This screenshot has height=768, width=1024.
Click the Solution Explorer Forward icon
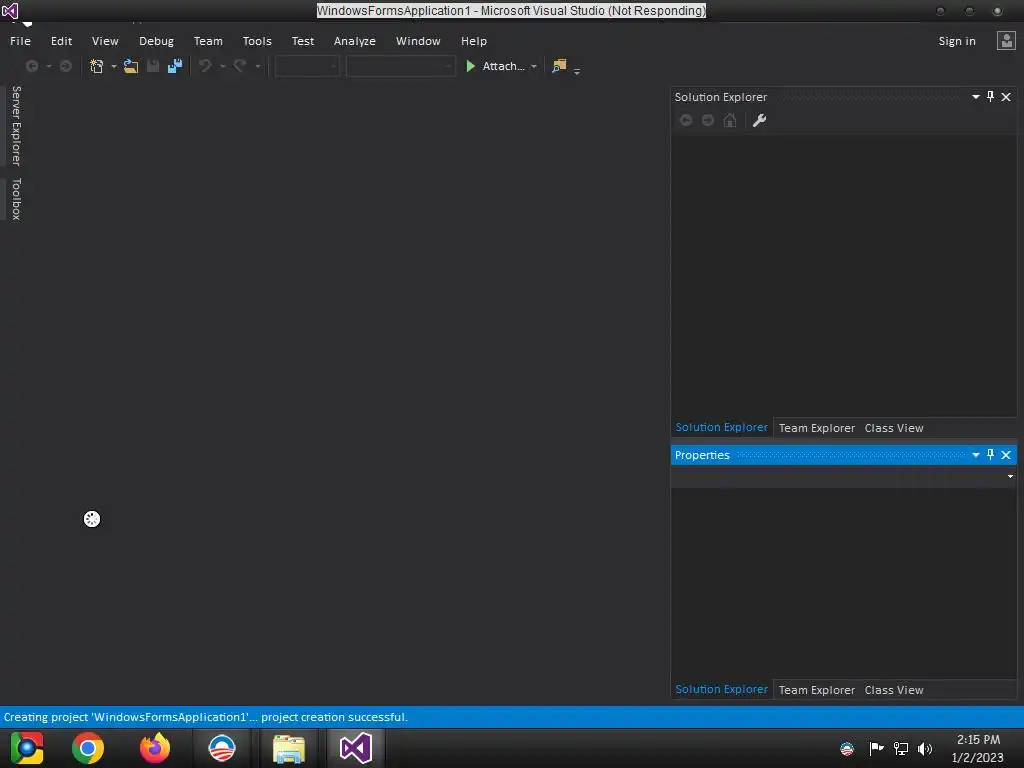pos(708,120)
